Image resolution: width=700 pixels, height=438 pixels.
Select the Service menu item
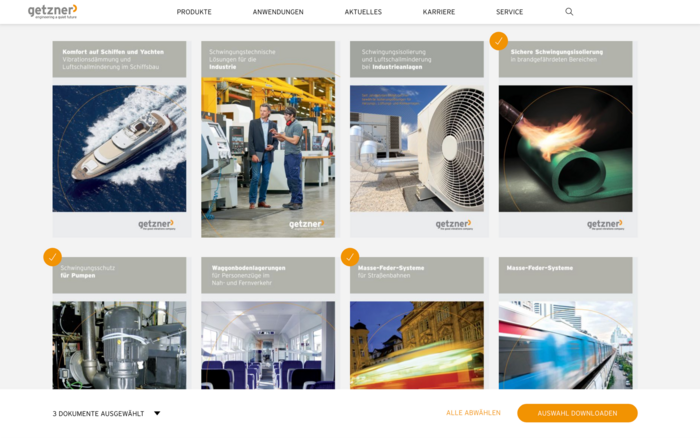click(x=509, y=12)
